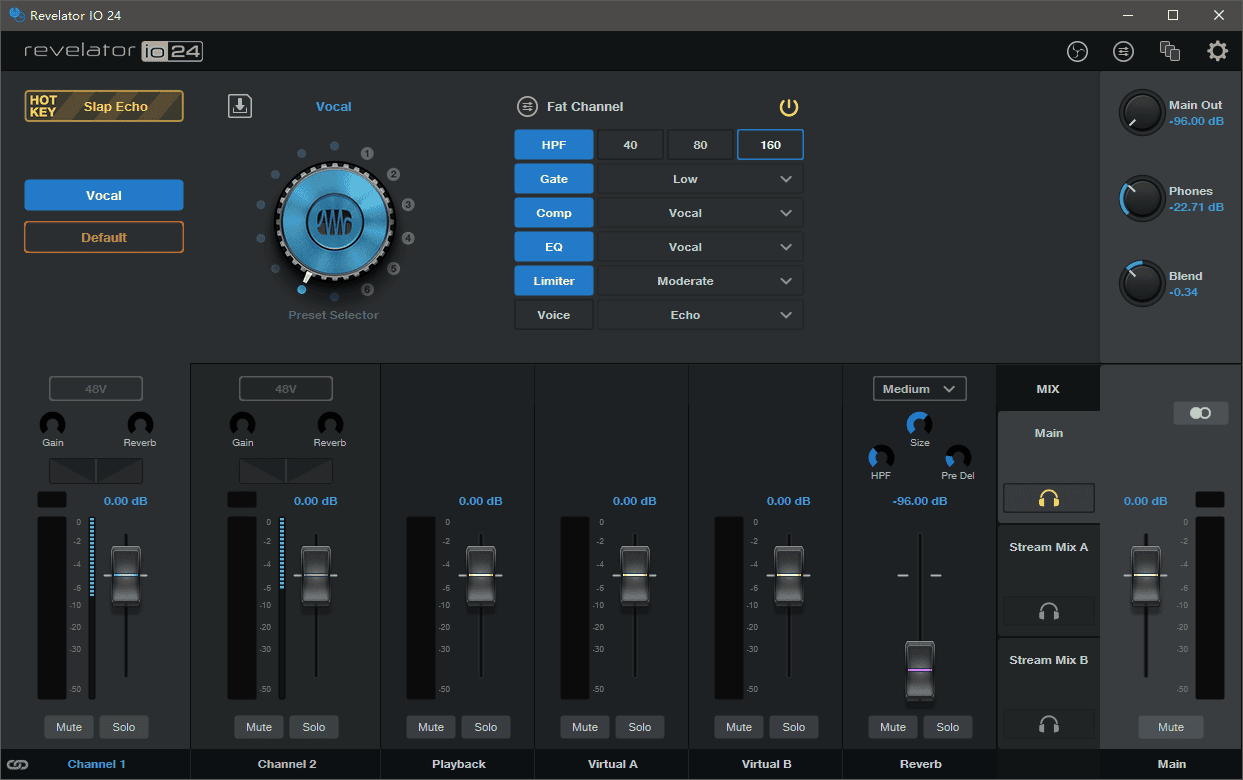Click Channel 1 Gain knob
Viewport: 1243px width, 780px height.
click(x=52, y=424)
